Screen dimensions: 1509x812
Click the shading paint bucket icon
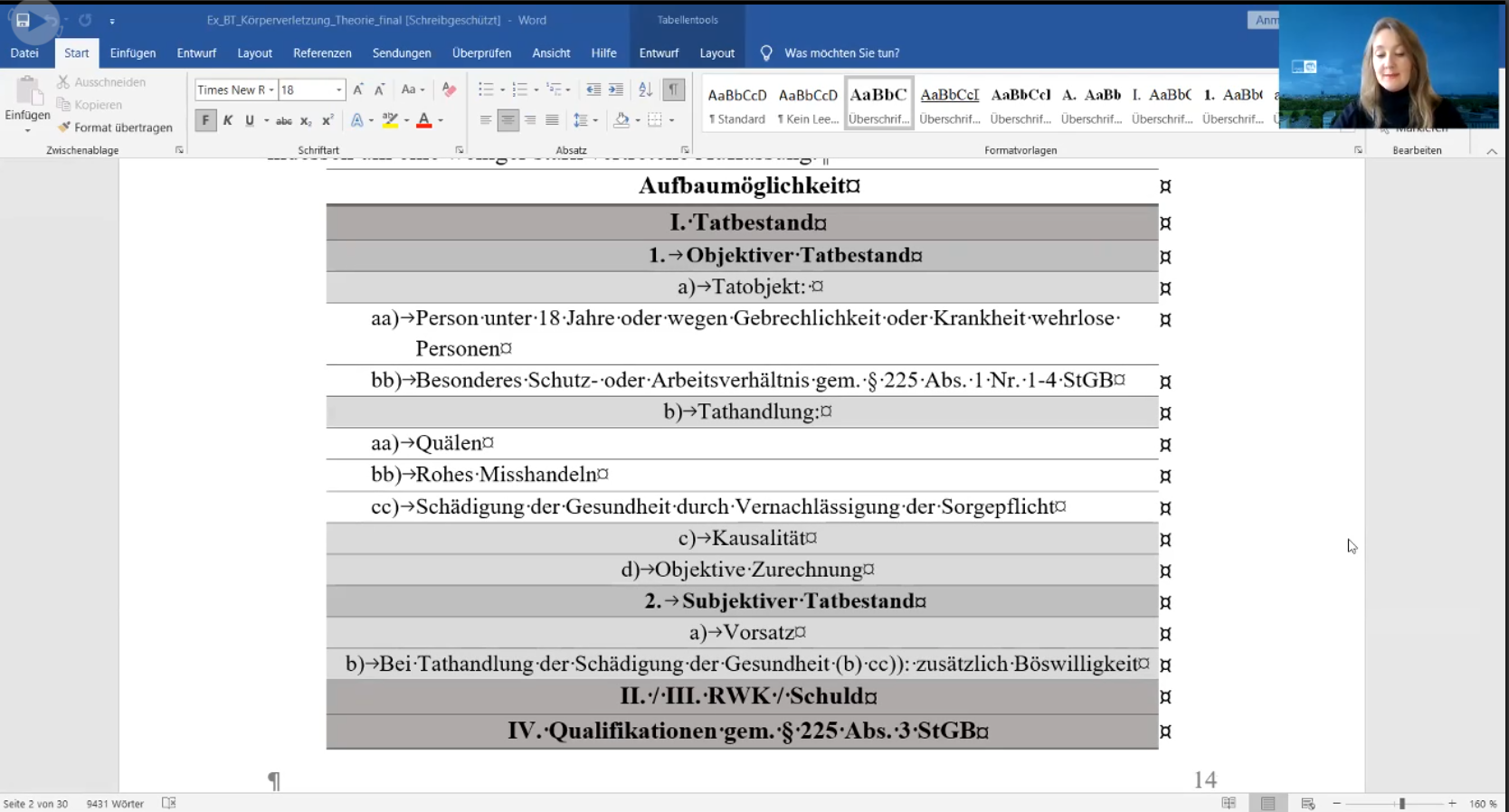click(x=622, y=120)
